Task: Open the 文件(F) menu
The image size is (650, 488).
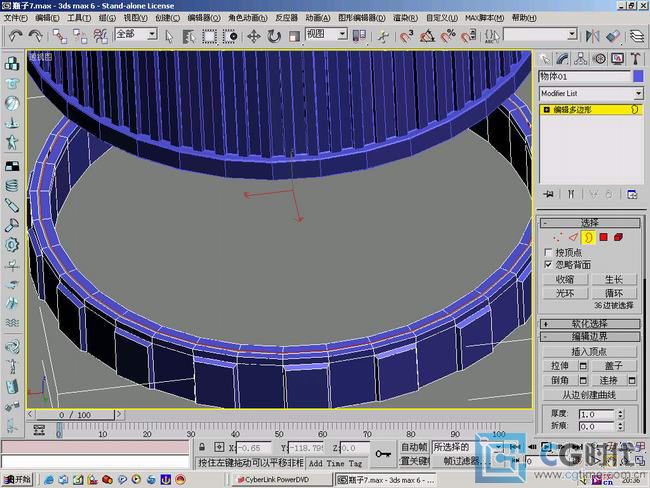Action: click(x=15, y=18)
